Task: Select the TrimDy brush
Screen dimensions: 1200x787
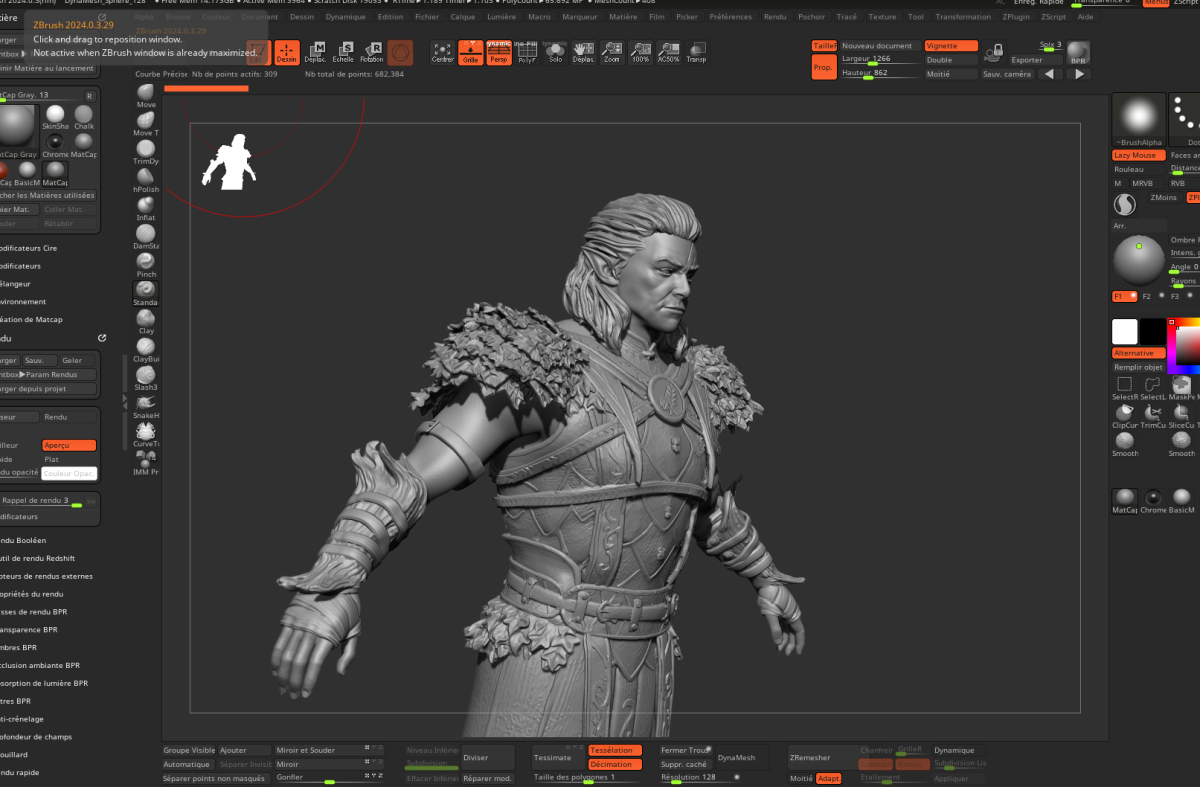Action: point(146,152)
